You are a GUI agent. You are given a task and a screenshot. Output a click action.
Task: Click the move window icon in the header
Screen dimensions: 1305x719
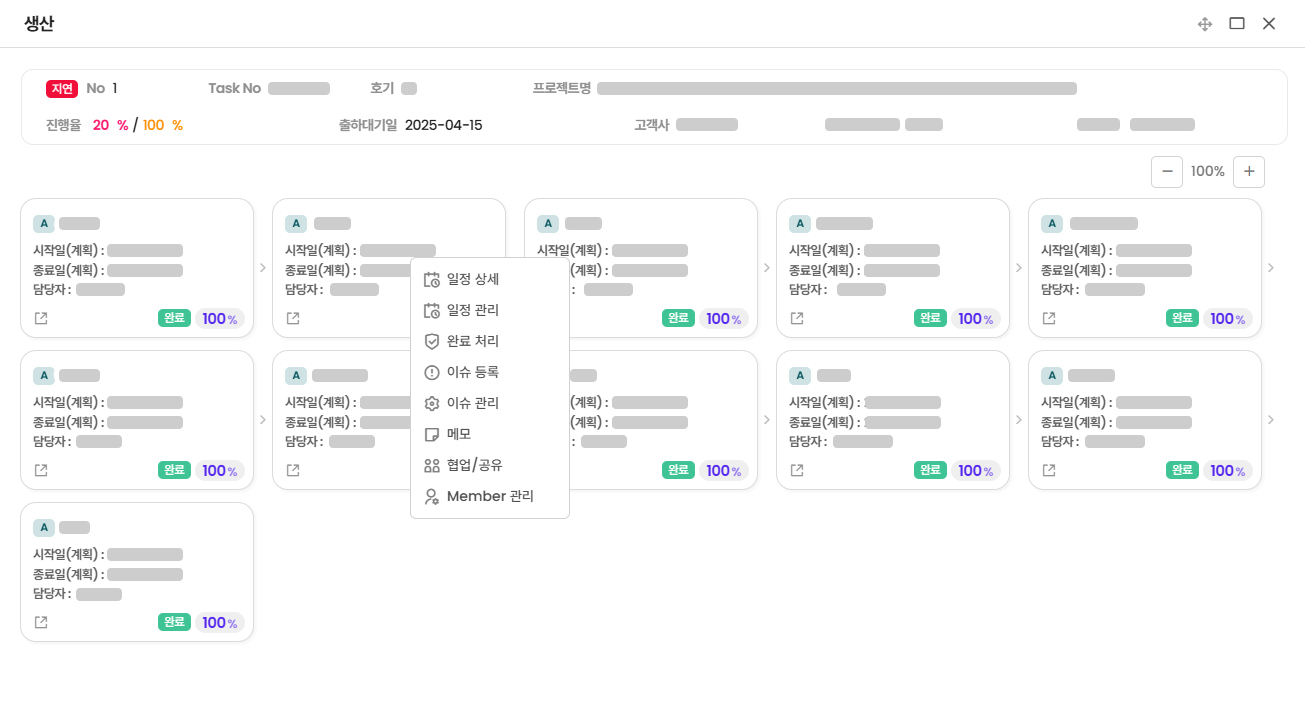tap(1205, 24)
